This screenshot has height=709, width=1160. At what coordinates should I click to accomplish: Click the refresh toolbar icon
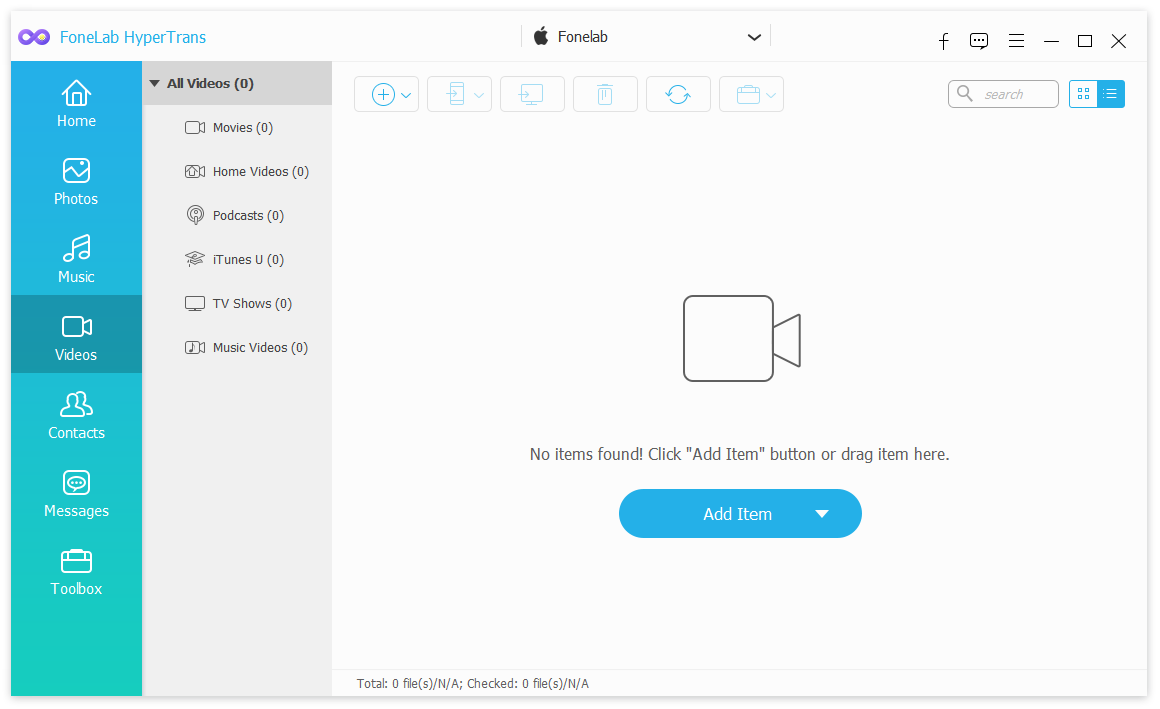[678, 95]
